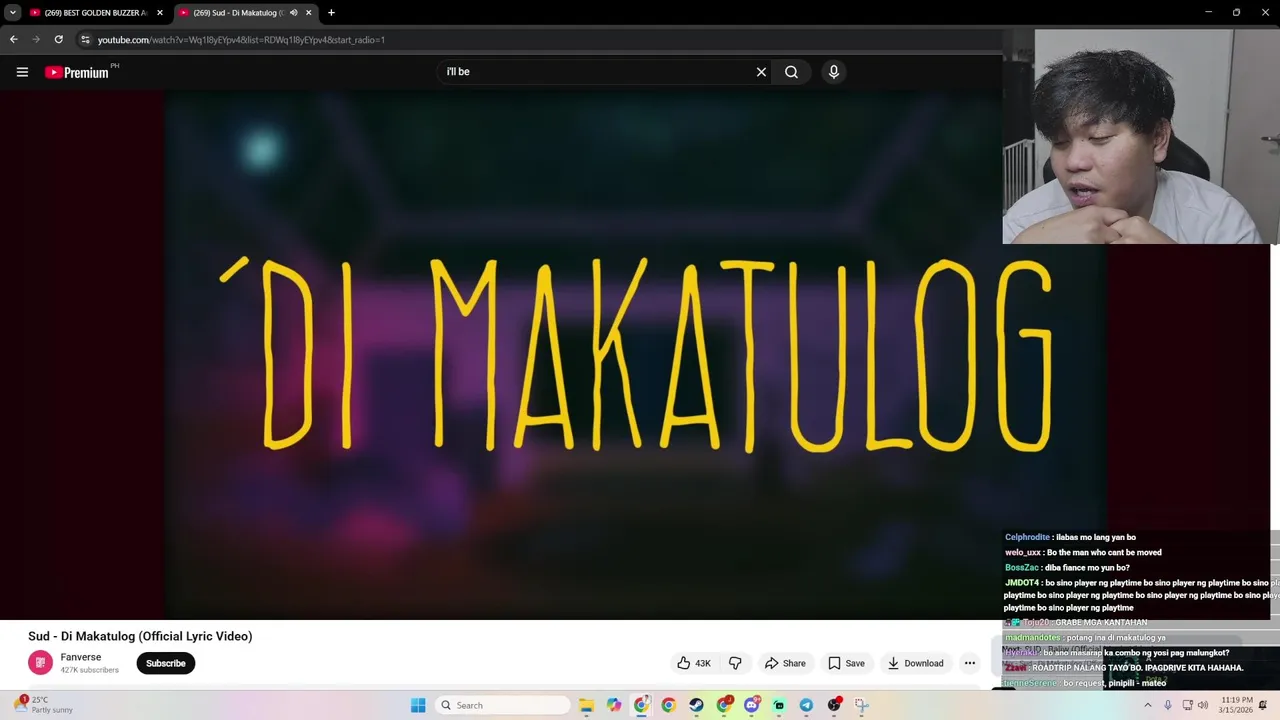View site information icon in address bar

coord(85,39)
